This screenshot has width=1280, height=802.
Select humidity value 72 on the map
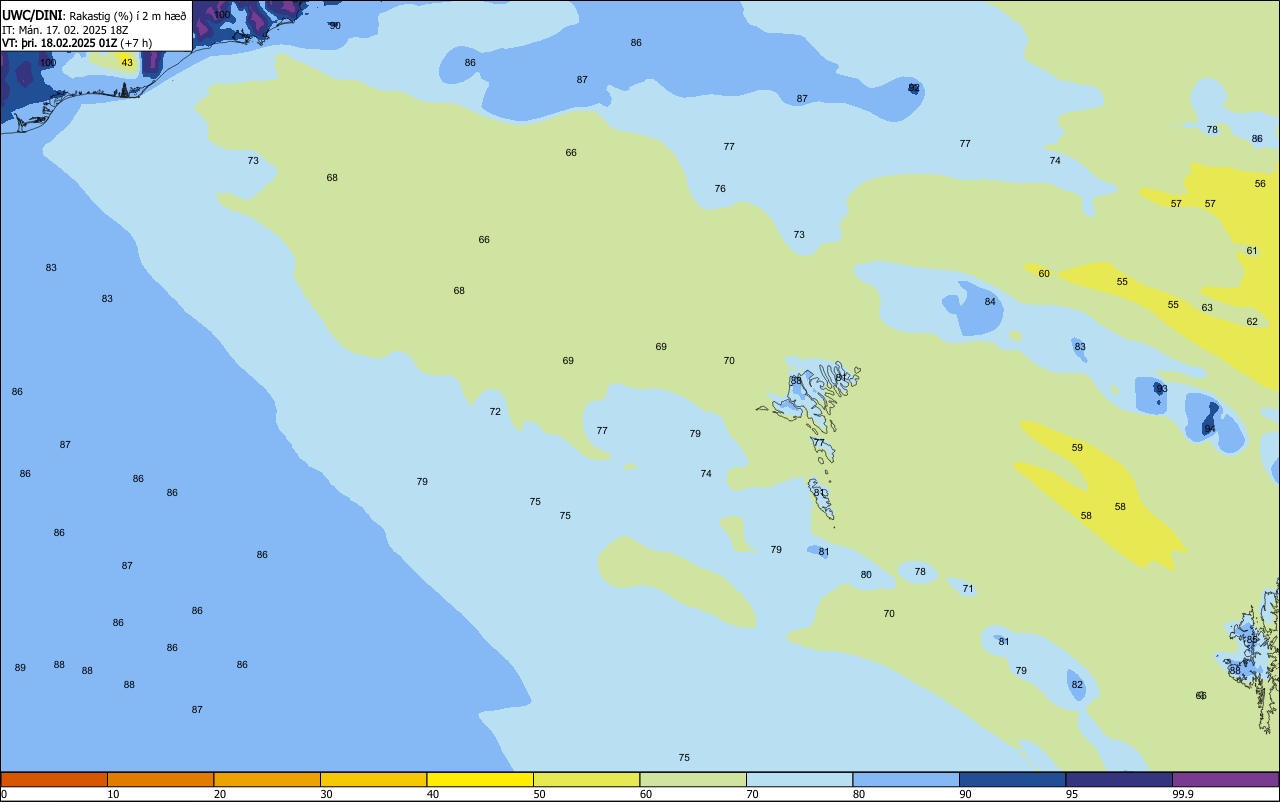coord(495,412)
